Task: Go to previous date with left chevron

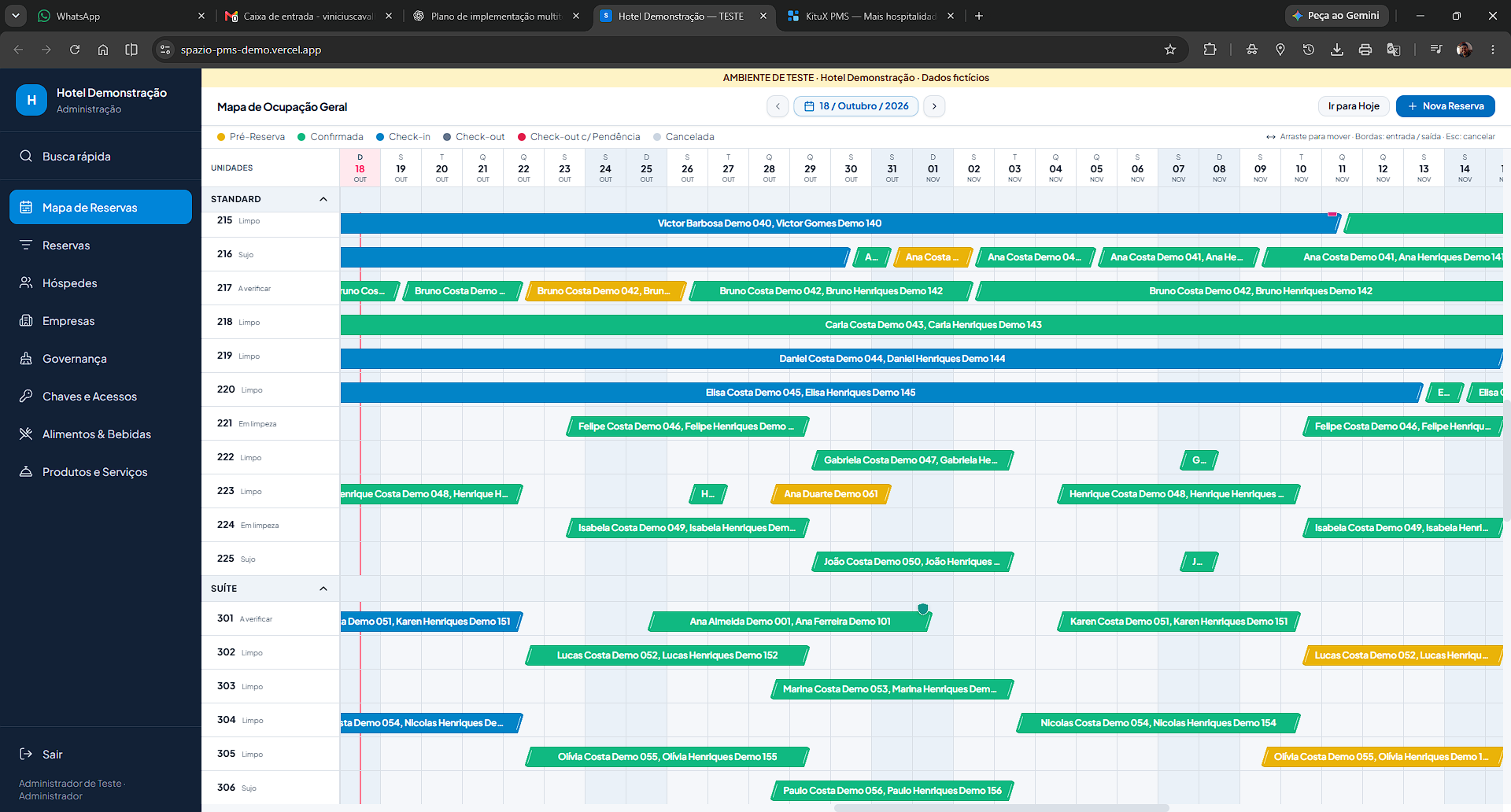Action: [778, 106]
